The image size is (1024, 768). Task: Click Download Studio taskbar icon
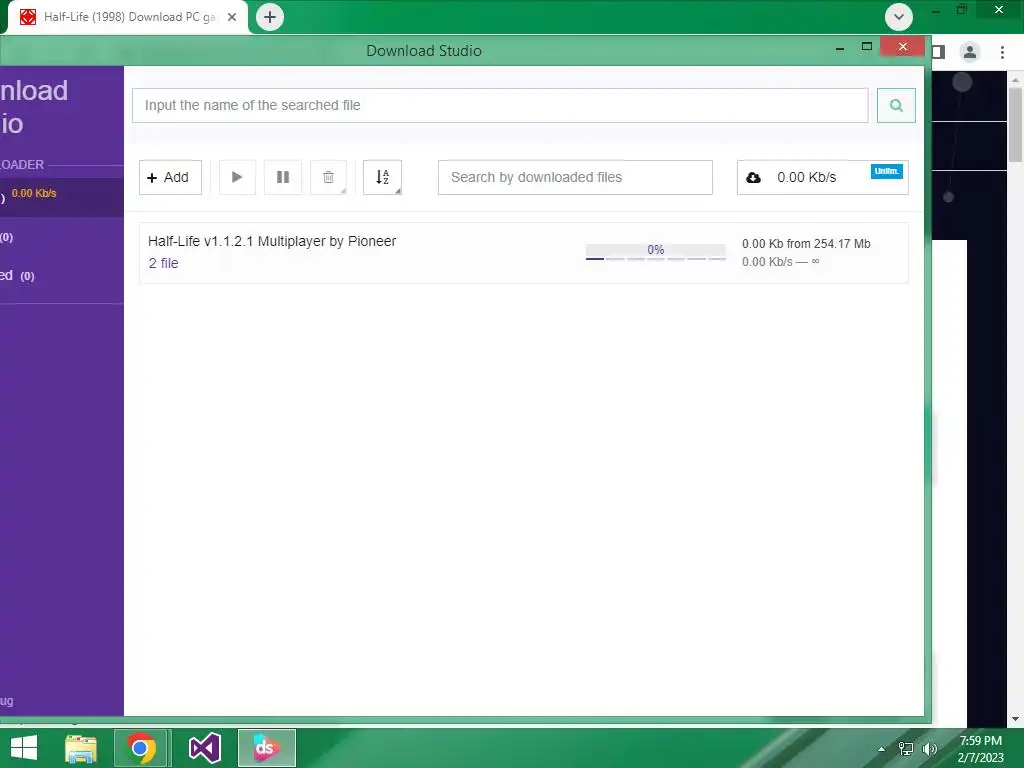click(x=266, y=748)
